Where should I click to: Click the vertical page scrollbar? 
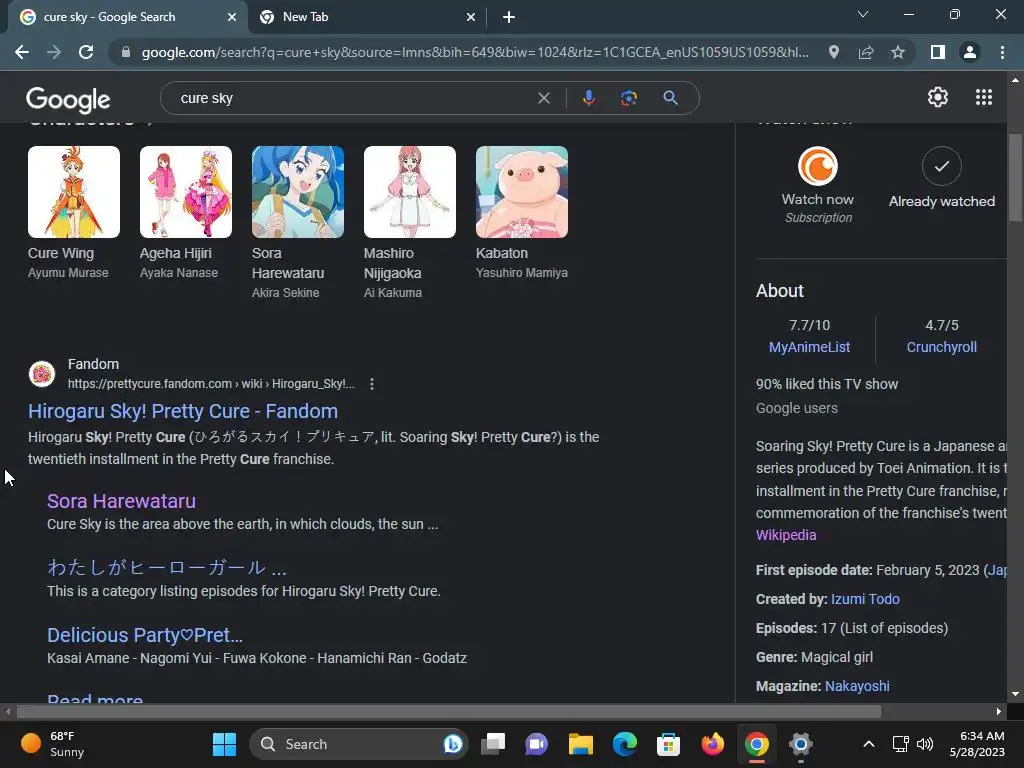tap(1015, 178)
